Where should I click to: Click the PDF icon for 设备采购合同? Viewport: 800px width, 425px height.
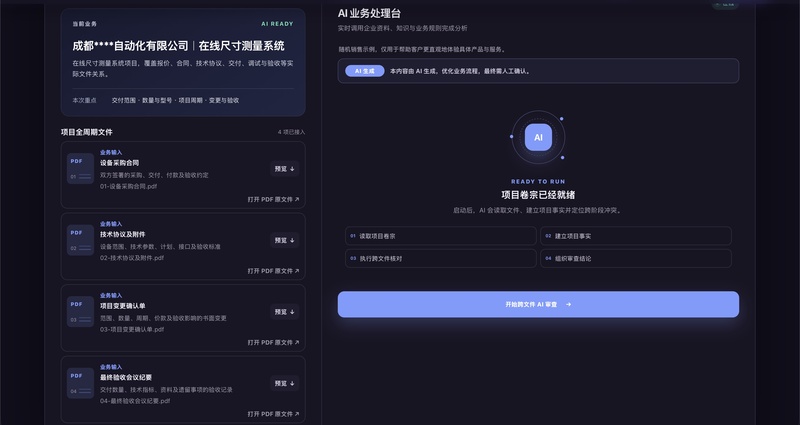tap(81, 169)
